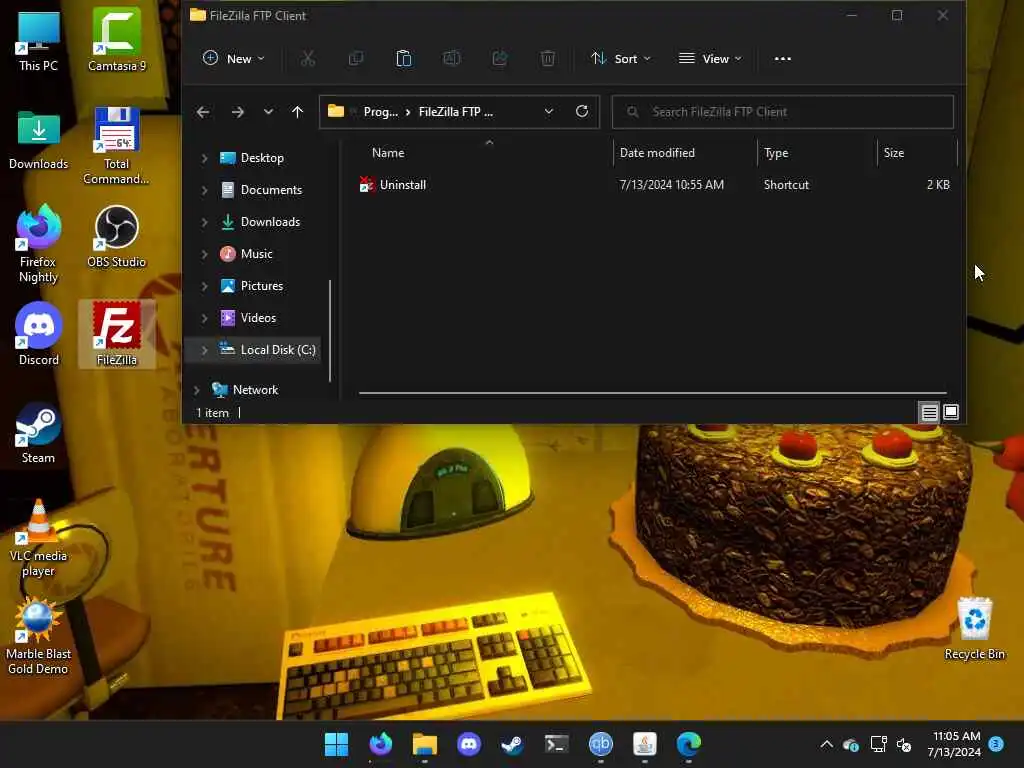Select the OBS Studio desktop icon

click(x=116, y=236)
